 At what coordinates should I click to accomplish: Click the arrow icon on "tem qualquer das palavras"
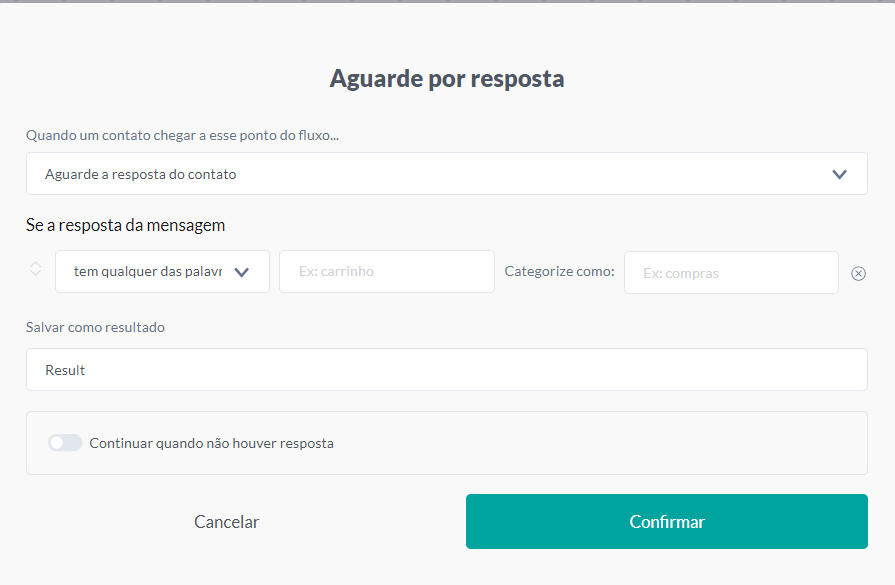[x=242, y=269]
